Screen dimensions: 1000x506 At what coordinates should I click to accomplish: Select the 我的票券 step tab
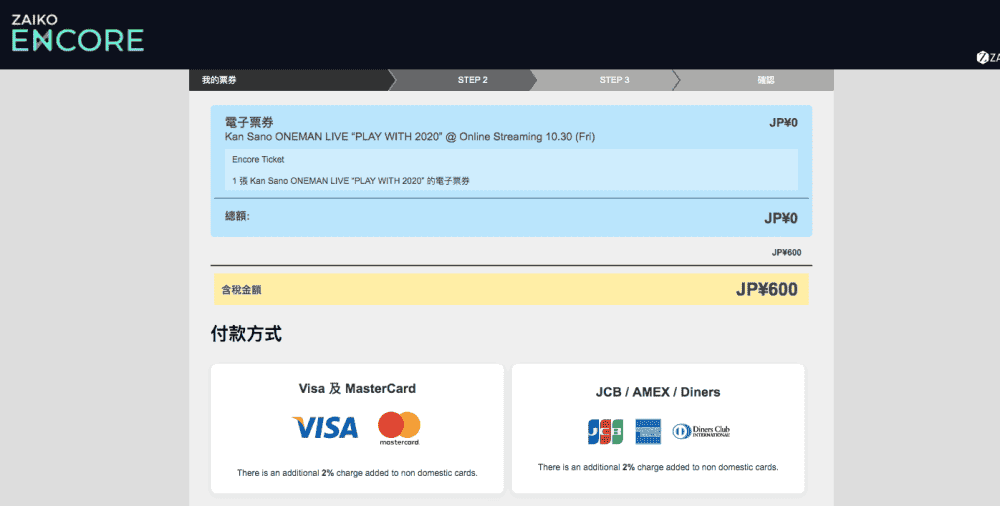coord(291,80)
